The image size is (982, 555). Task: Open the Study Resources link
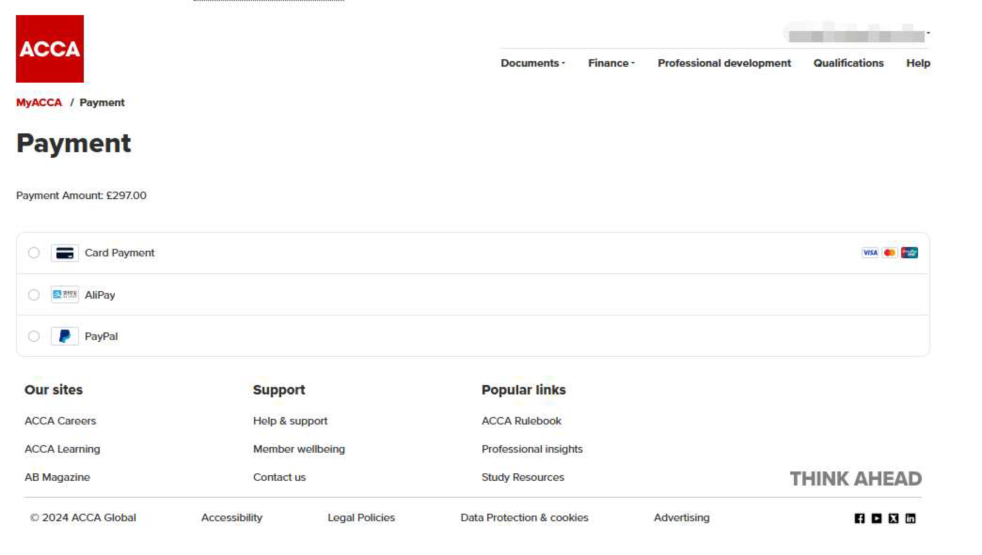522,477
